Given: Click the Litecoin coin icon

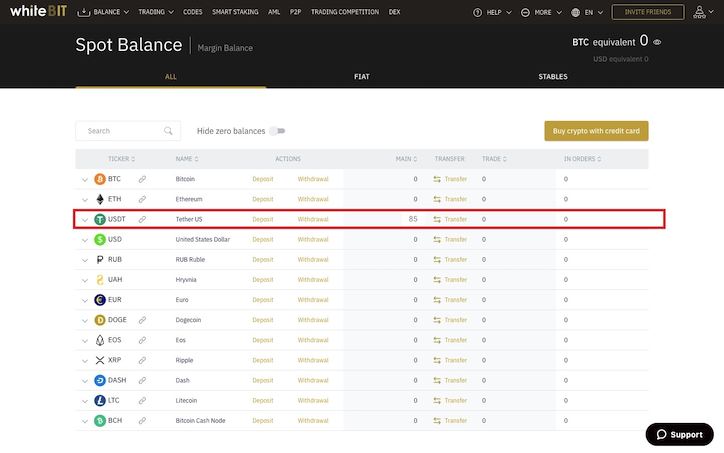Looking at the screenshot, I should [x=100, y=400].
